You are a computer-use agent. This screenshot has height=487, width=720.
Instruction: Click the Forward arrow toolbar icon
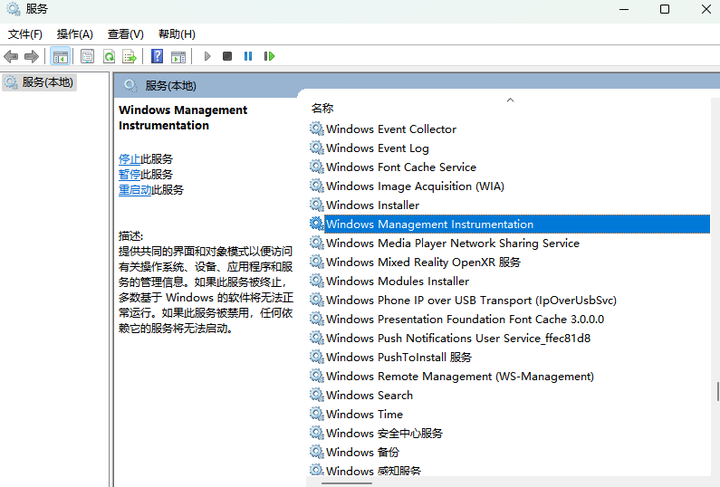point(31,56)
